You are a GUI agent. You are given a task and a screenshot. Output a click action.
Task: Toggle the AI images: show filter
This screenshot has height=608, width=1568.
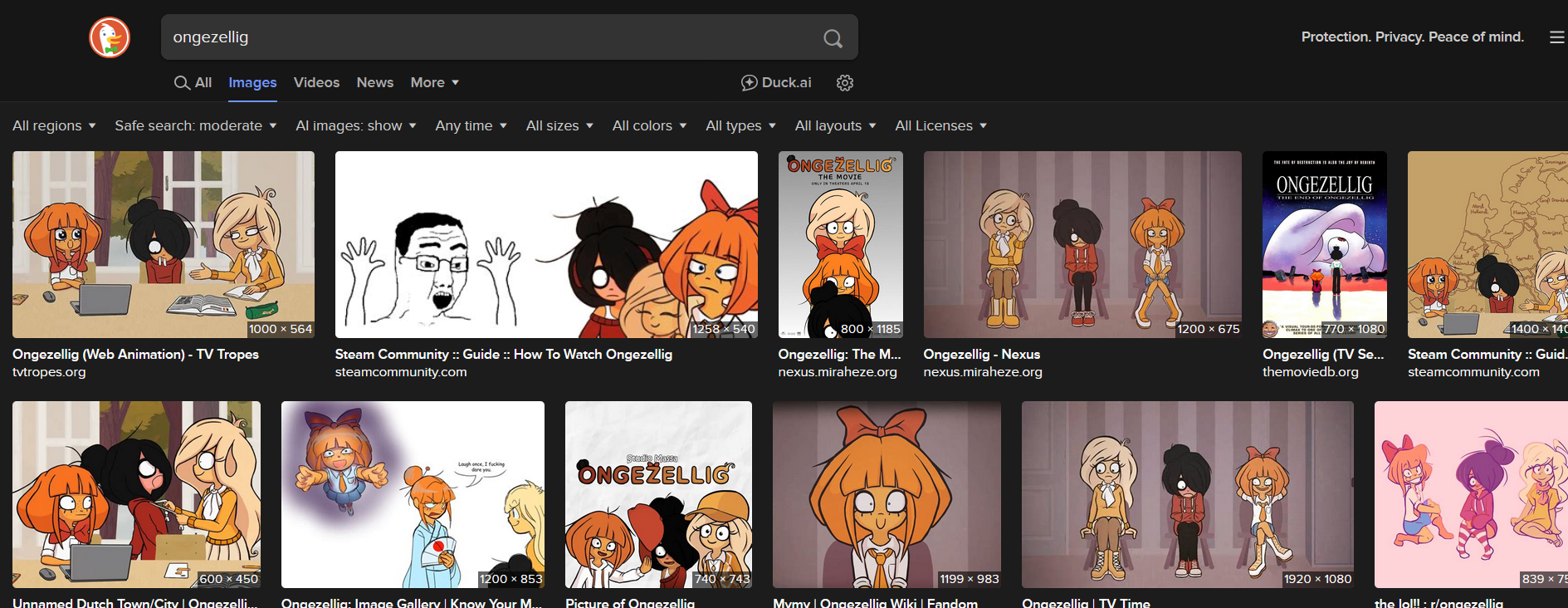(x=355, y=125)
